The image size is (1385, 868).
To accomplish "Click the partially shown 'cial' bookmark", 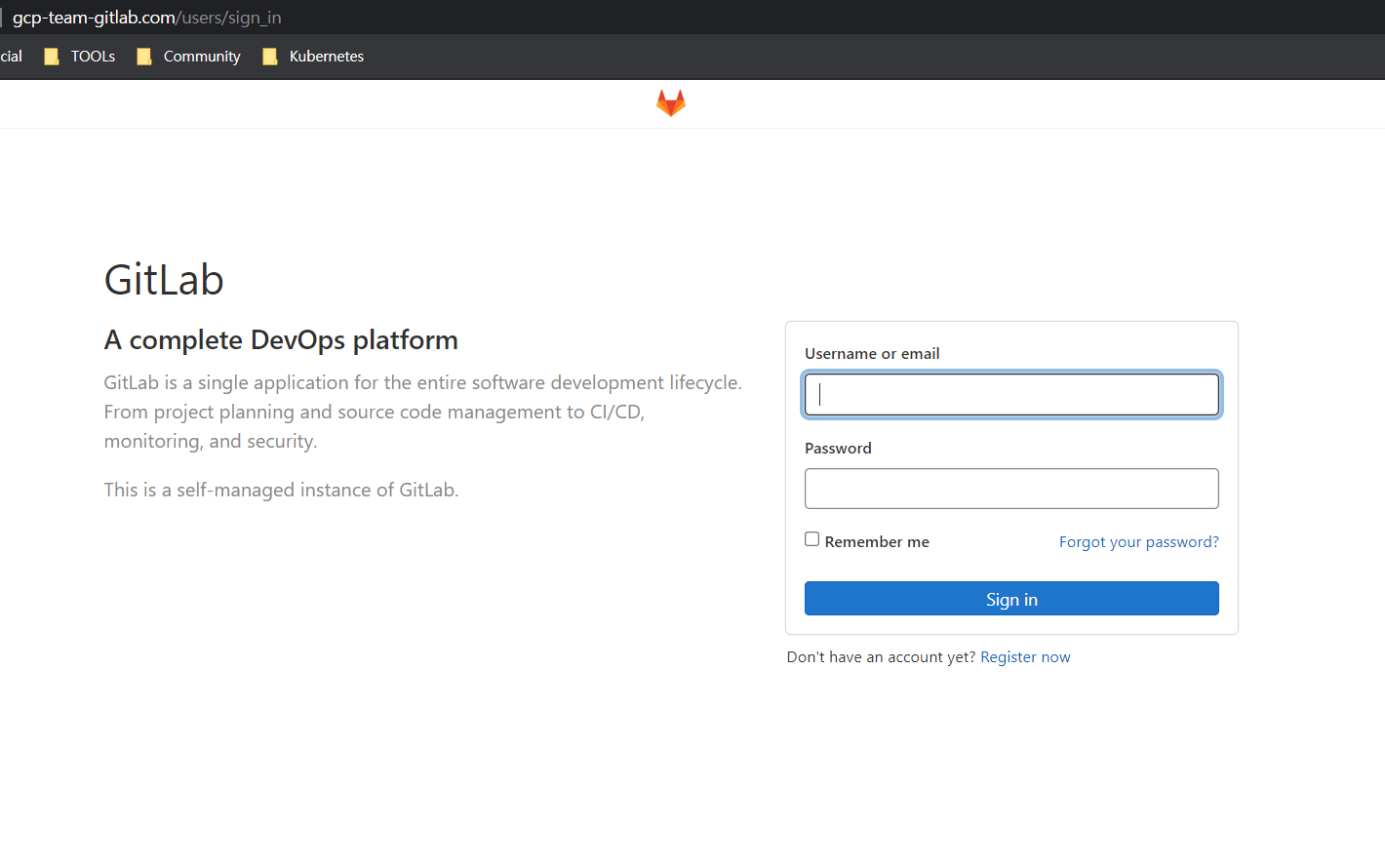I will (x=11, y=57).
